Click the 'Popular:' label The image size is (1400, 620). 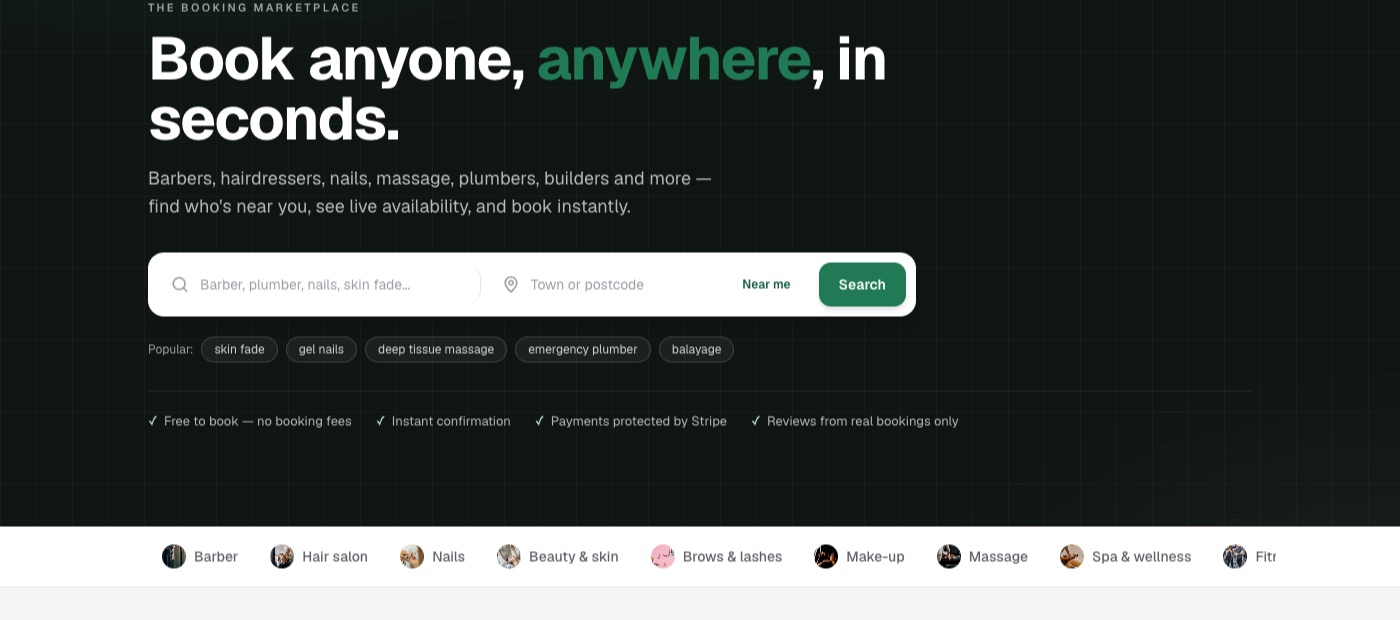[171, 349]
